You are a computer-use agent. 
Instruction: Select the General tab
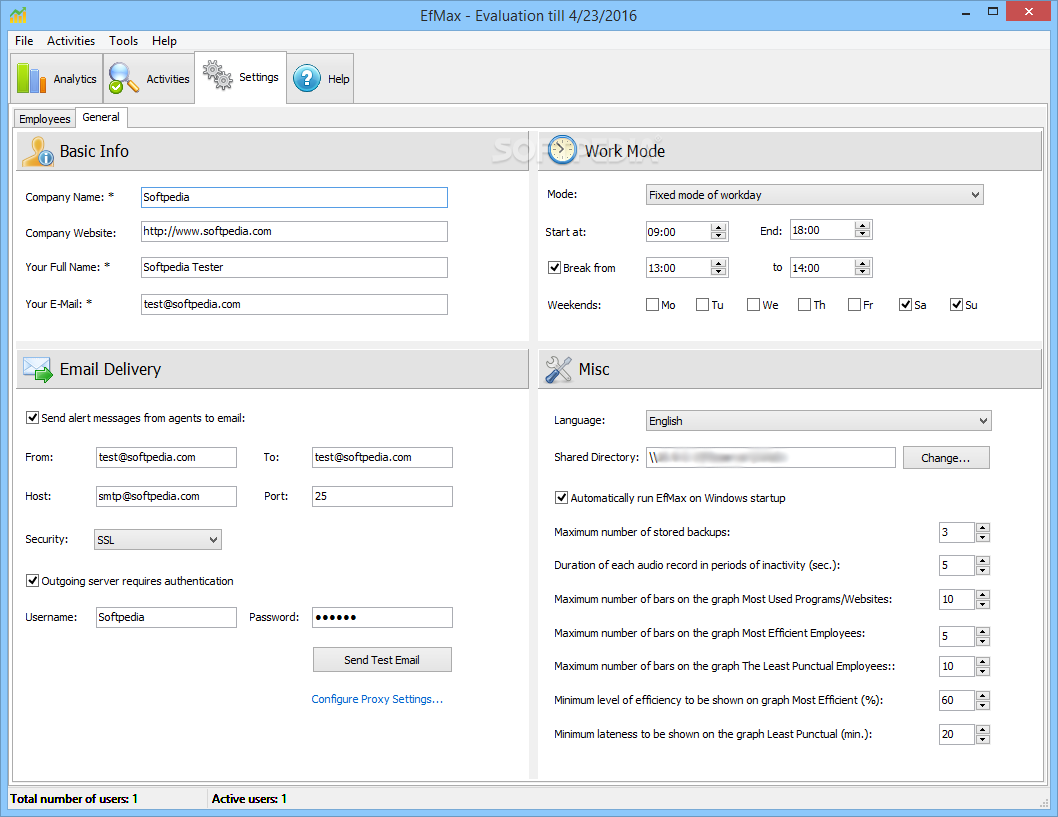click(101, 117)
